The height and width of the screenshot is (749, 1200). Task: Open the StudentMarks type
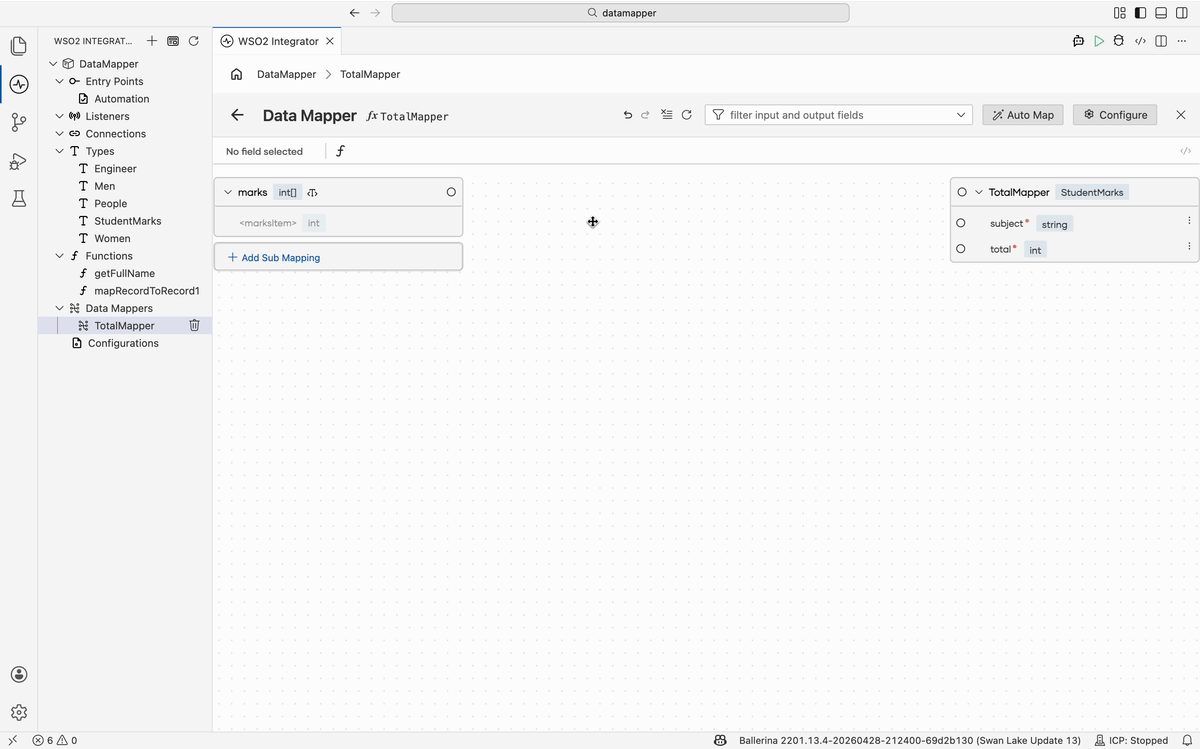[x=127, y=221]
